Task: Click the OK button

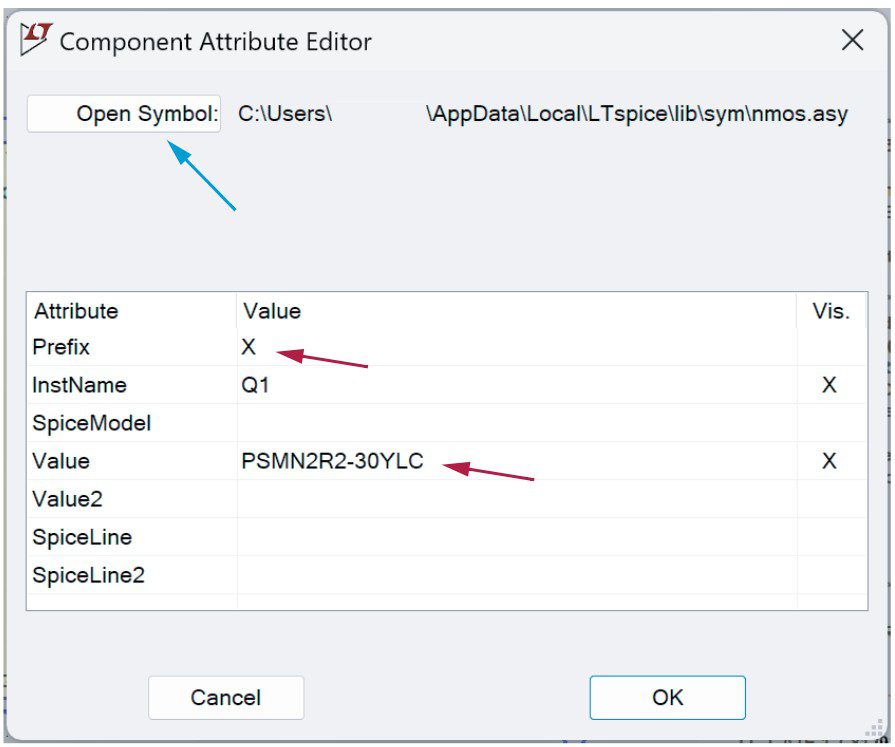Action: pyautogui.click(x=667, y=697)
